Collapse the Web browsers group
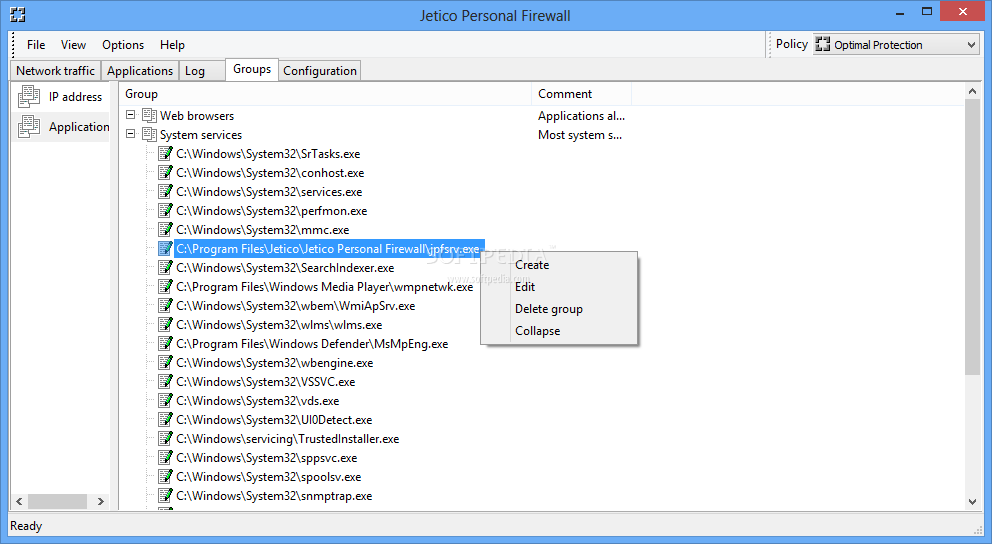 [x=130, y=114]
